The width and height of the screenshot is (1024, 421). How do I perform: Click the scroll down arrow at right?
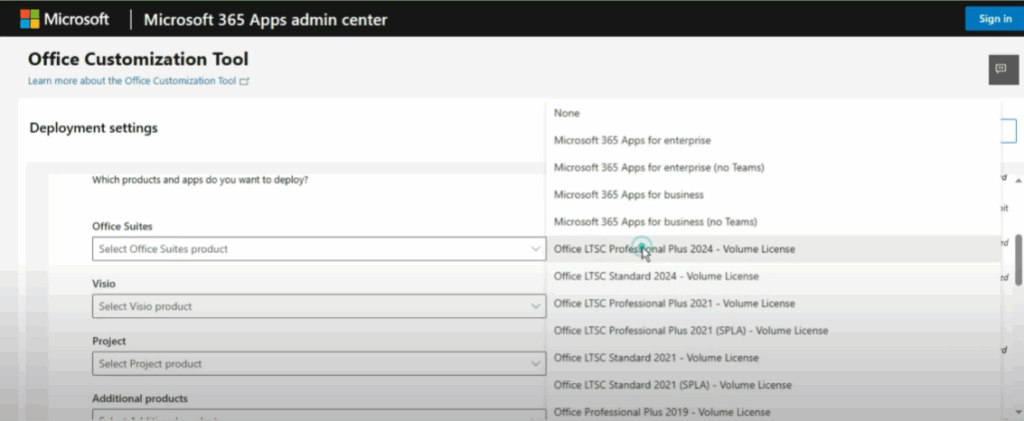1019,412
